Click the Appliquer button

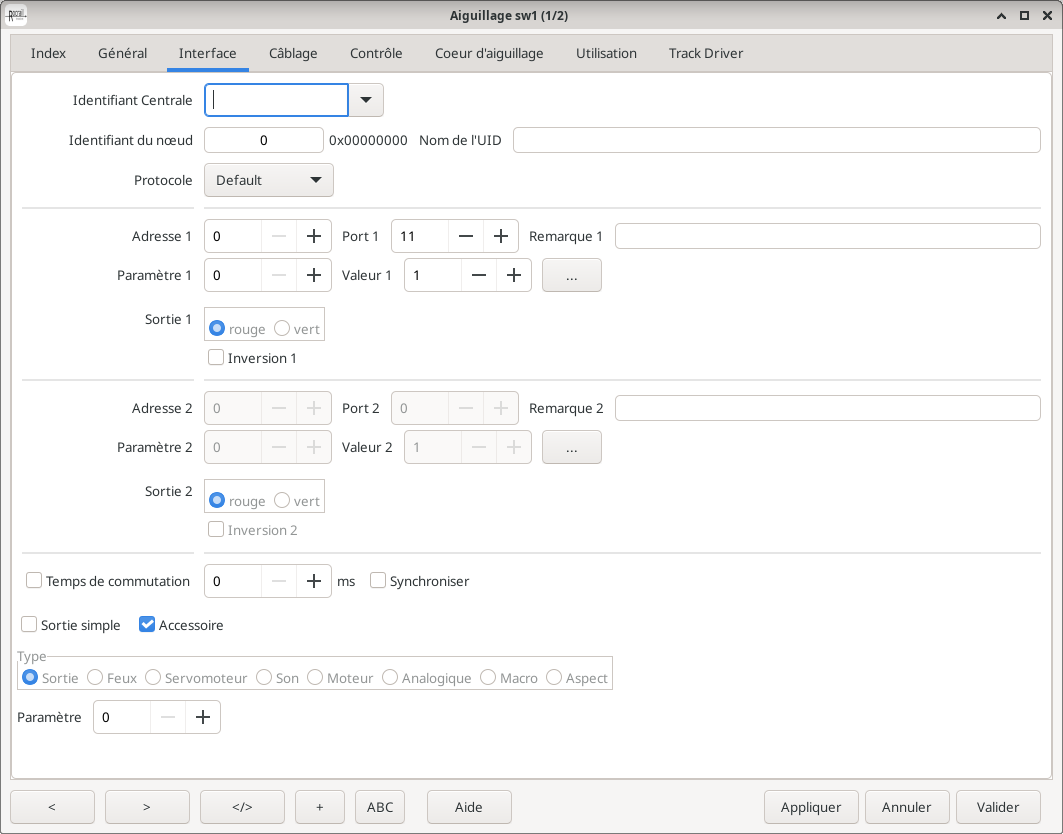[x=811, y=807]
